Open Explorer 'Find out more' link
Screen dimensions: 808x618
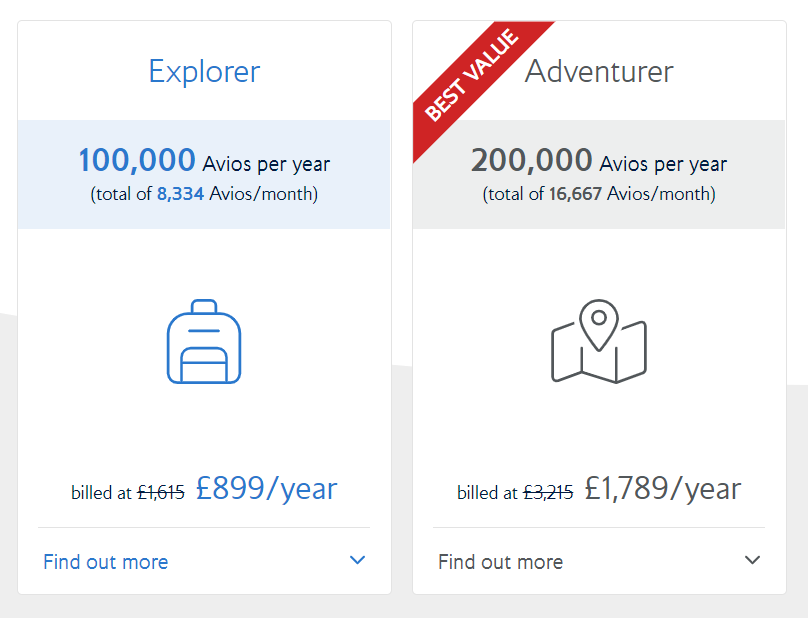(x=106, y=562)
